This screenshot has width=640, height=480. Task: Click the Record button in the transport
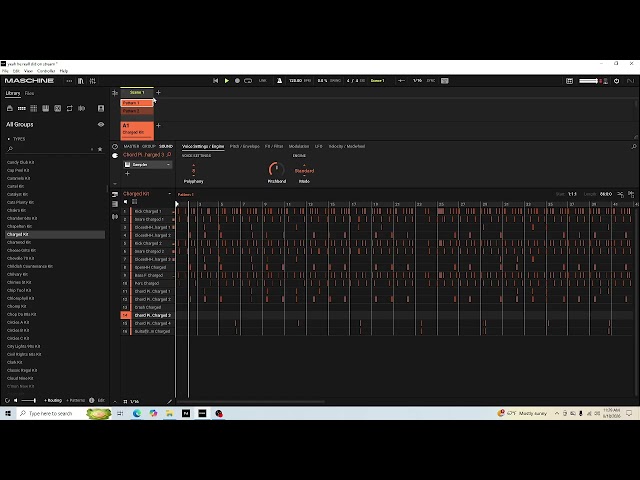coord(237,81)
